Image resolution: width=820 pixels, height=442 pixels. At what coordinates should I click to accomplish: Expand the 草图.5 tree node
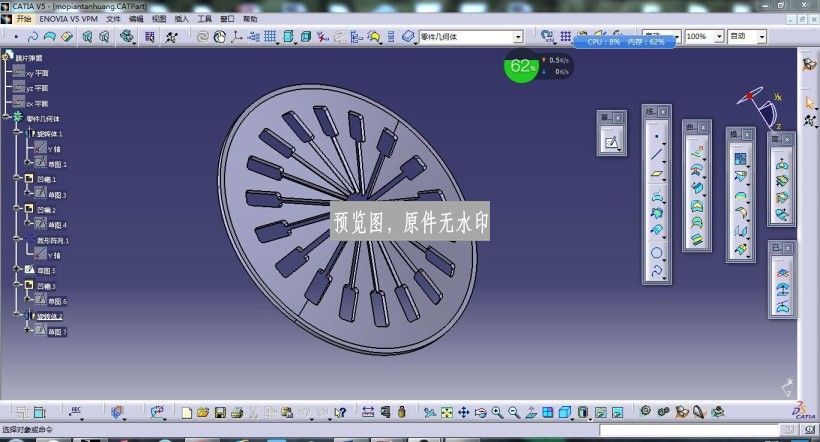17,270
